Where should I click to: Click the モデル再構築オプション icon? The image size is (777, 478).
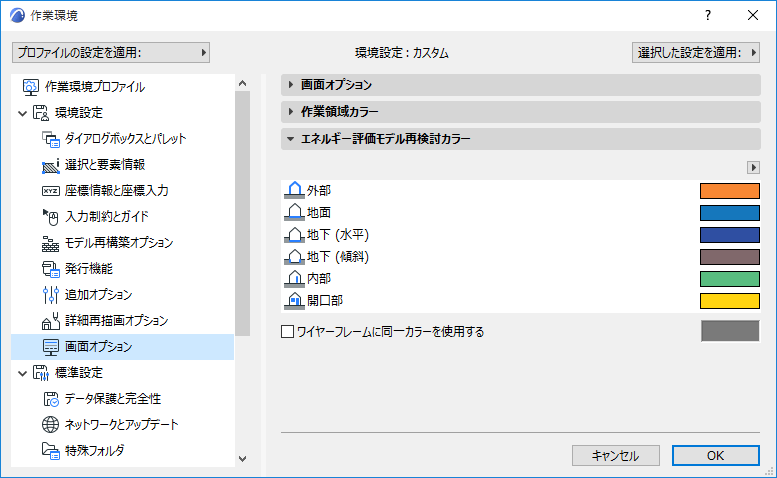(x=51, y=242)
